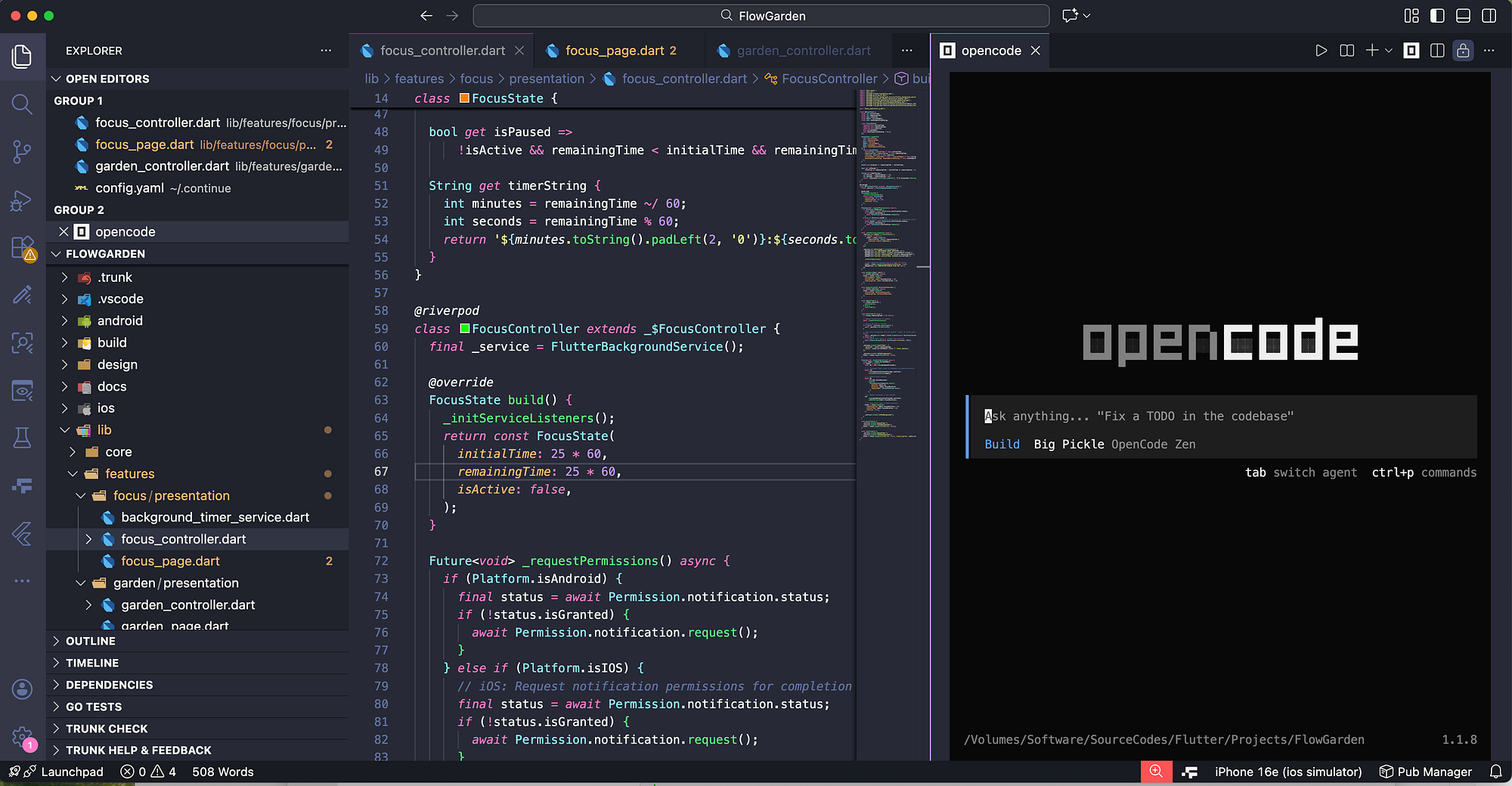Select iPhone 16e device in status bar

pos(1288,772)
